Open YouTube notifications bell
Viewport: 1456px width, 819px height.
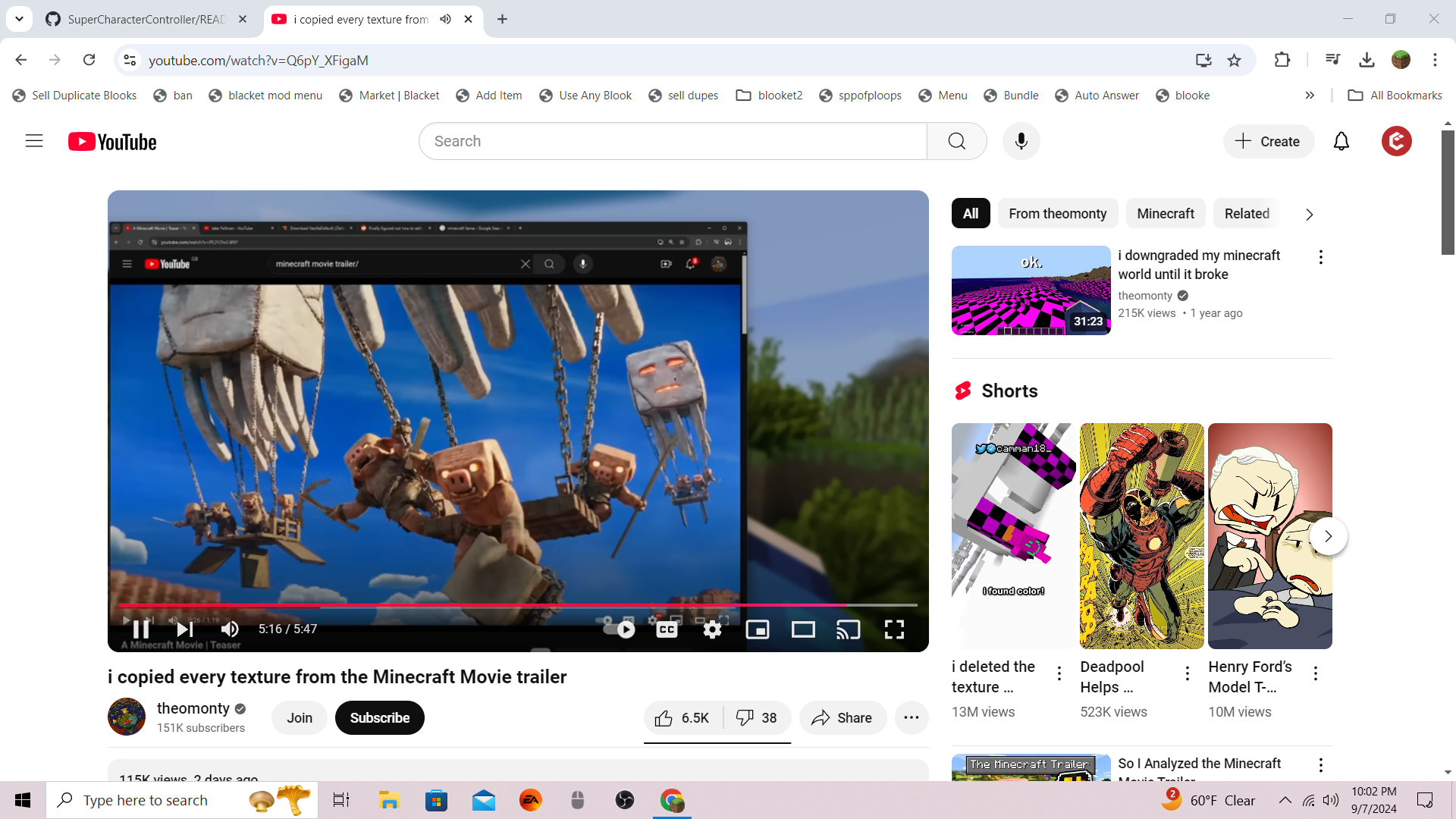tap(1341, 141)
